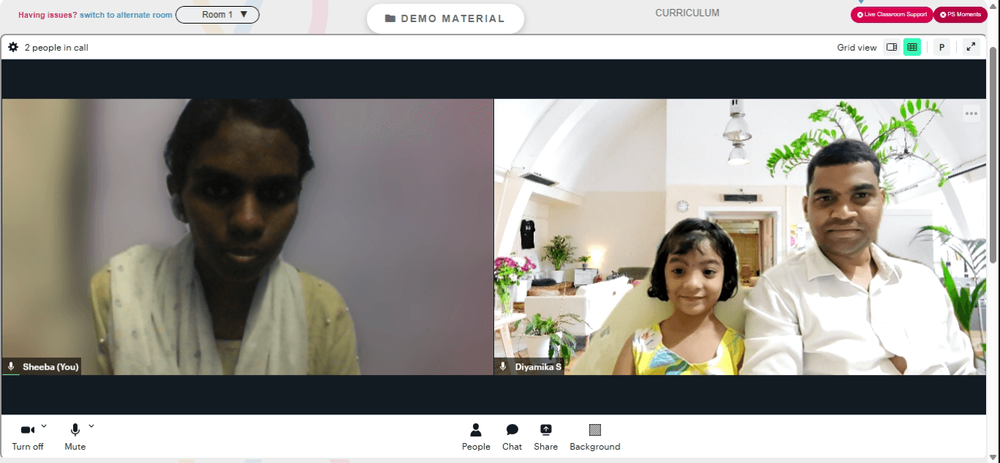The width and height of the screenshot is (1000, 463).
Task: Click microphone icon beside Diyamika S
Action: (x=503, y=367)
